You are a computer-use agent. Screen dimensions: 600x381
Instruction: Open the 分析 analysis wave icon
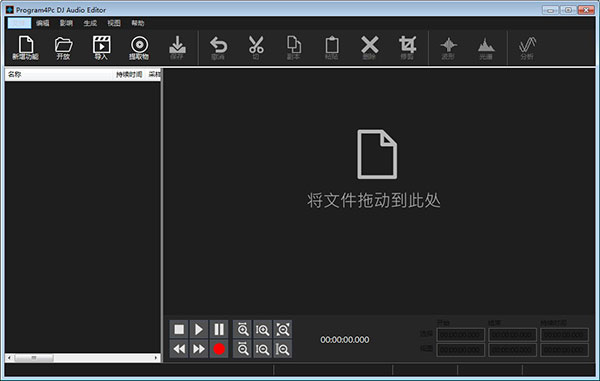(x=527, y=48)
